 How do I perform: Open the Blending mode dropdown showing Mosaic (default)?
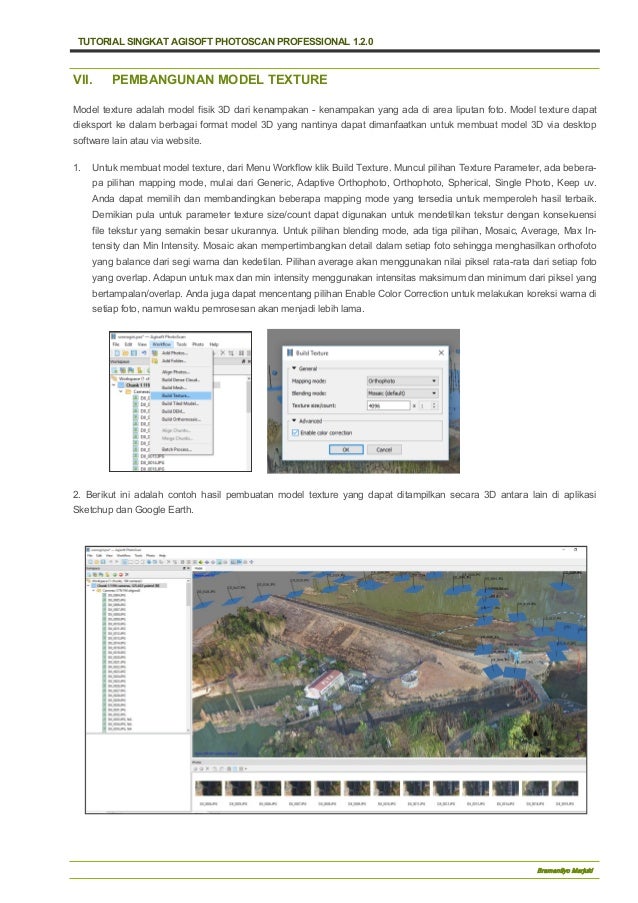click(x=402, y=393)
